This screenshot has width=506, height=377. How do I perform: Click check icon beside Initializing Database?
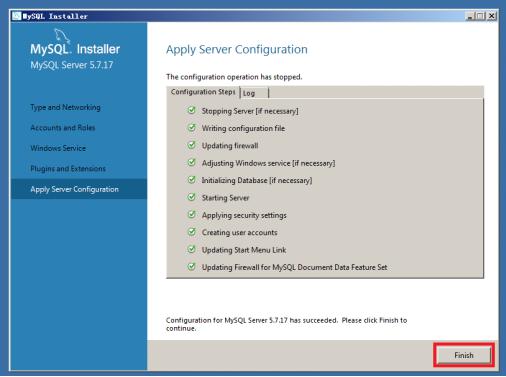tap(191, 179)
